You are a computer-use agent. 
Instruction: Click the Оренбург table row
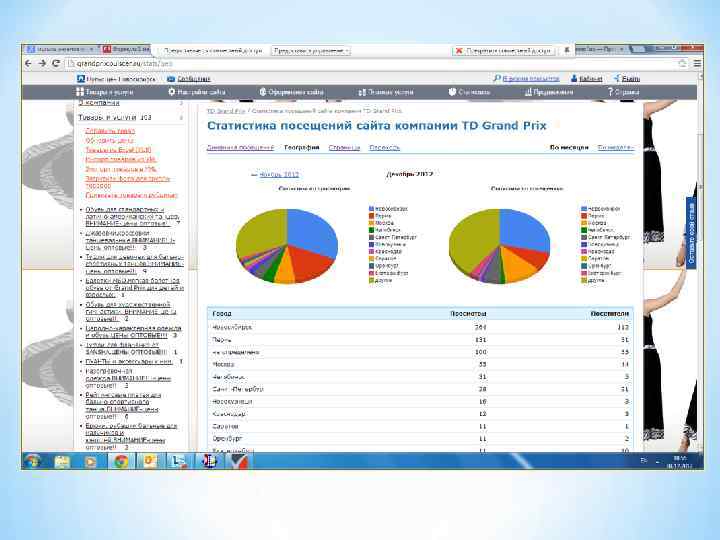click(x=420, y=439)
